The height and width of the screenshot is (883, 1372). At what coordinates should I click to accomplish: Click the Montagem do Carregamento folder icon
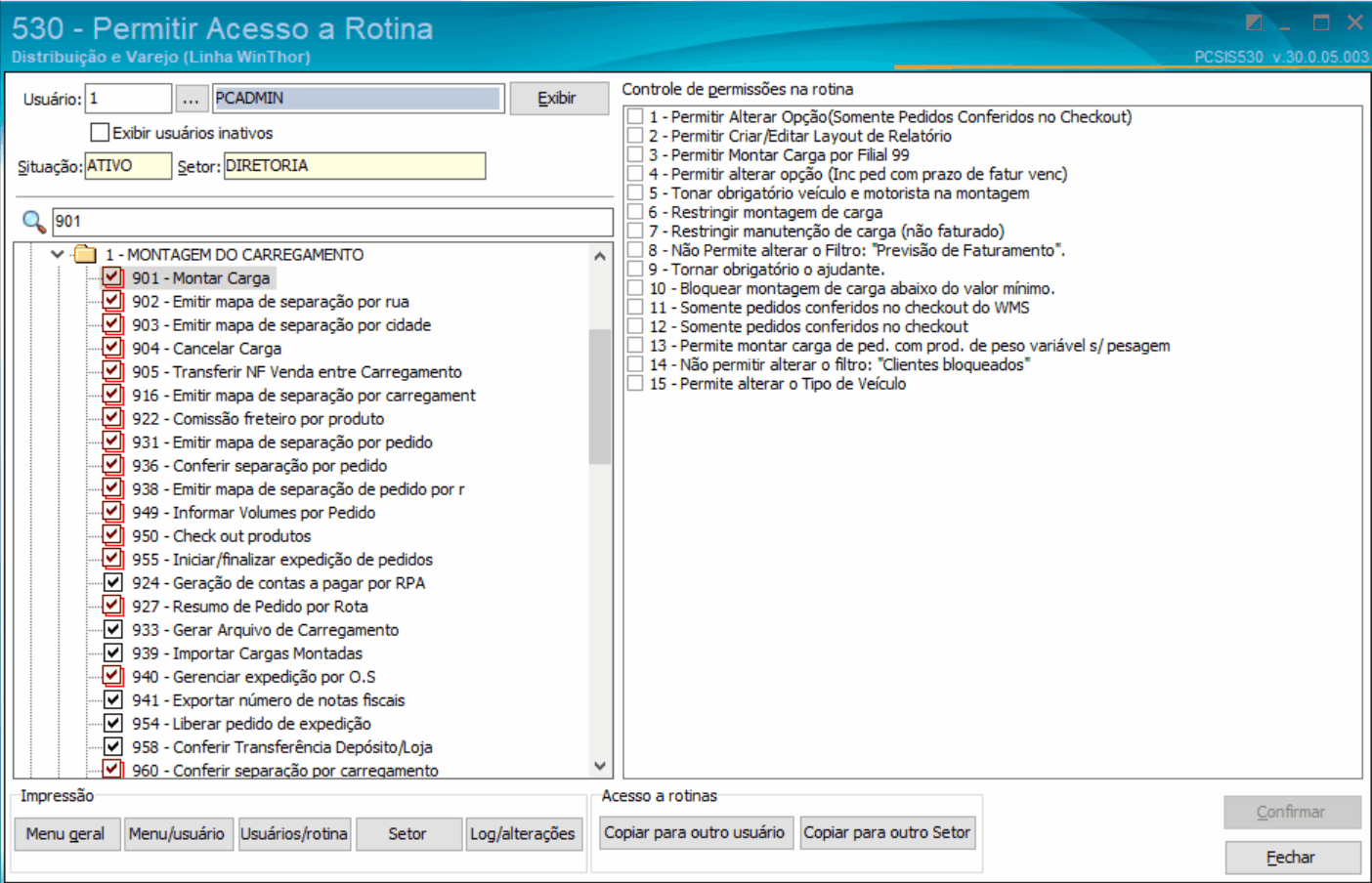[x=85, y=255]
